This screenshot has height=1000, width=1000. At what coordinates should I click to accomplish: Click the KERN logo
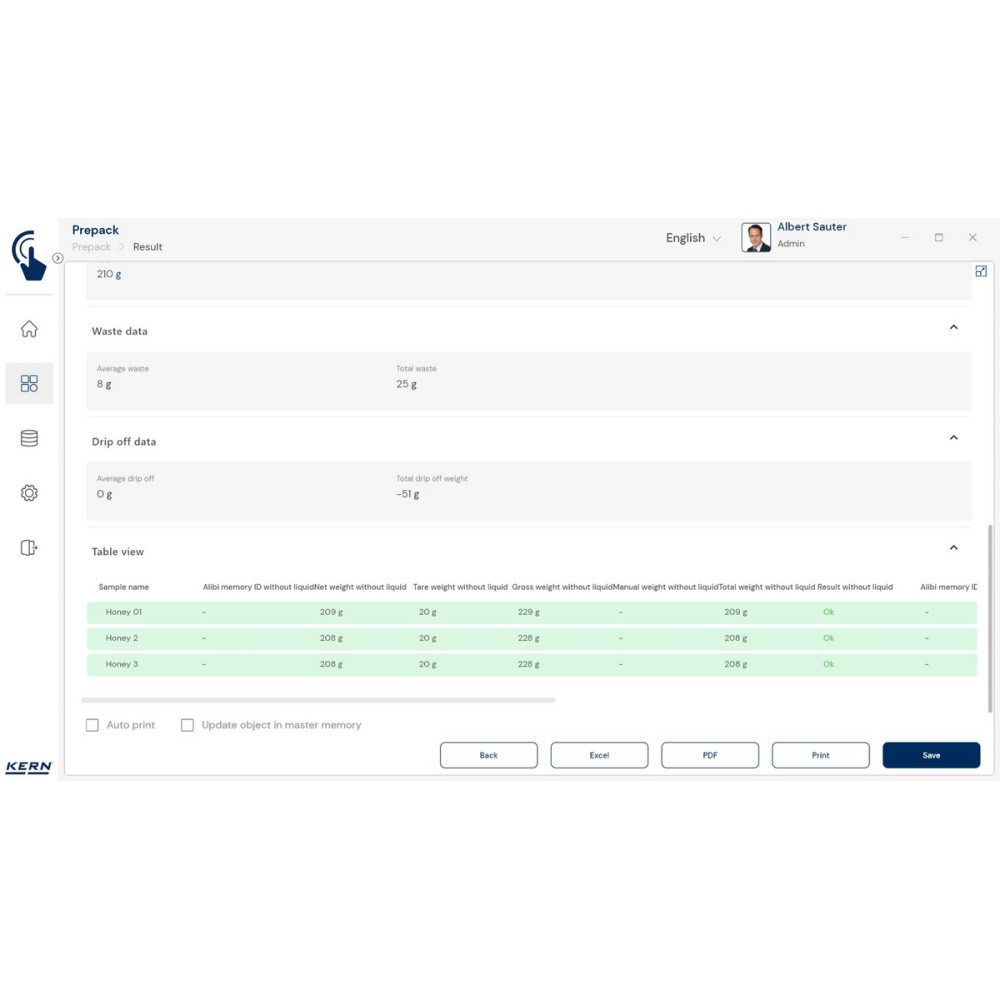click(x=28, y=767)
